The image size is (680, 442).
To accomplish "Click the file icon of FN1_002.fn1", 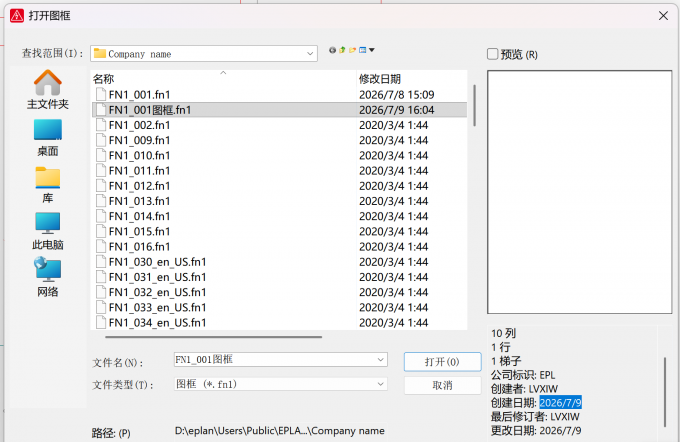I will [101, 125].
